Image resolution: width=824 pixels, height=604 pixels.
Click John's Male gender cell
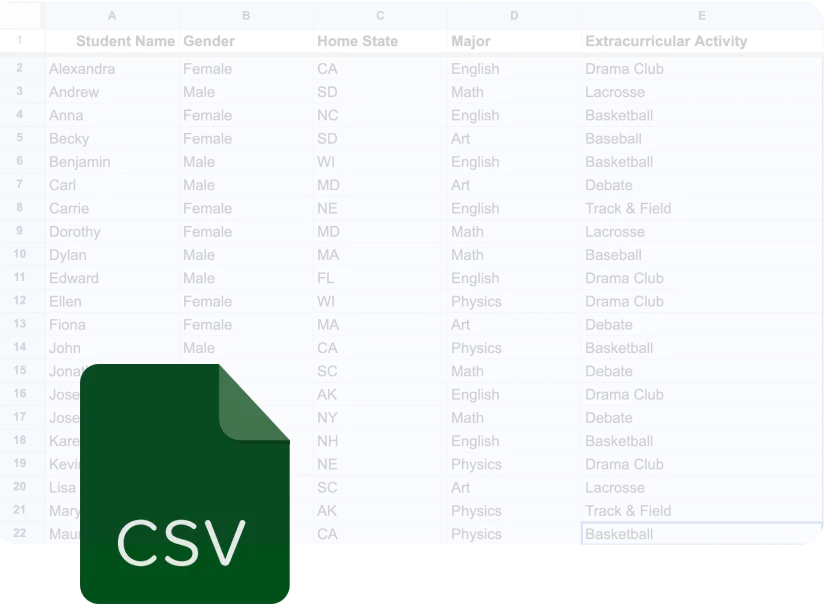coord(246,348)
